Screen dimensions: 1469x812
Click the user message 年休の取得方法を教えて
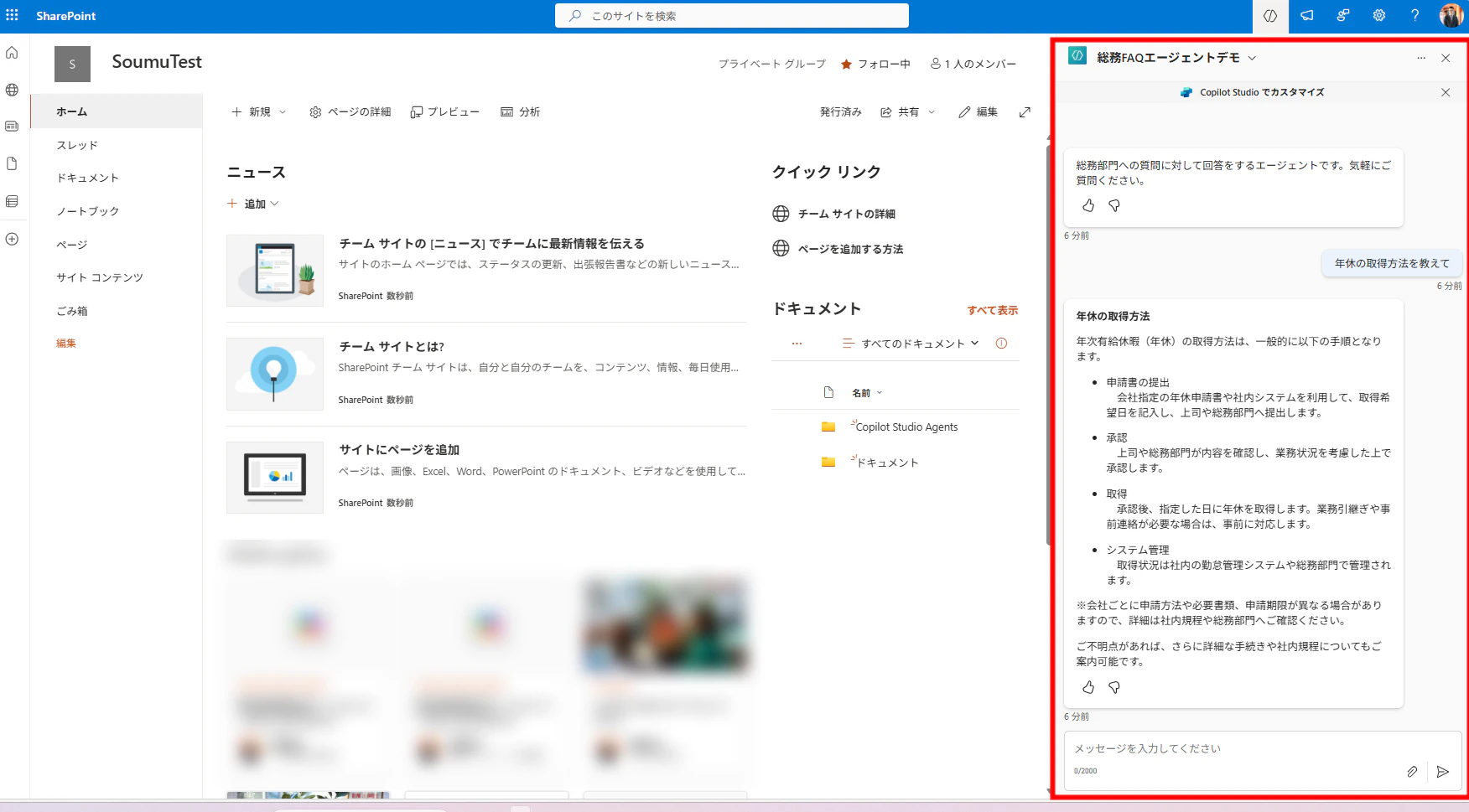1392,263
